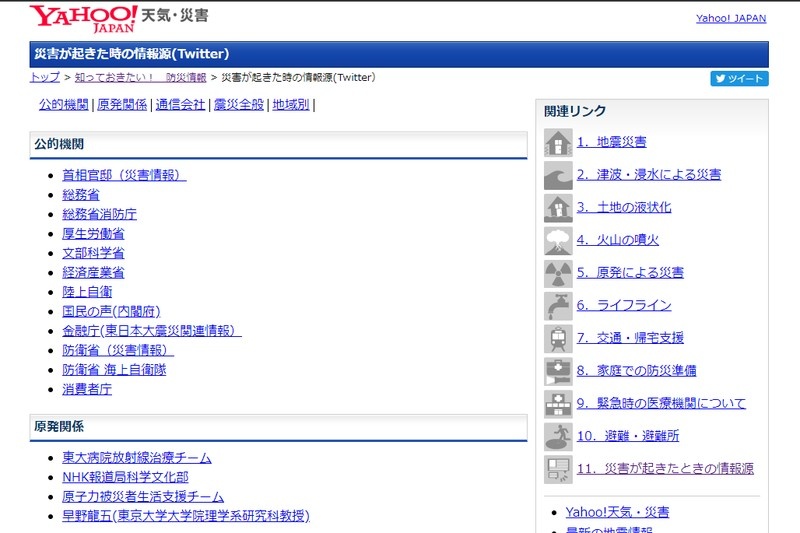The width and height of the screenshot is (800, 533).
Task: Open 2. 津波・浸水による災害 link
Action: 649,174
